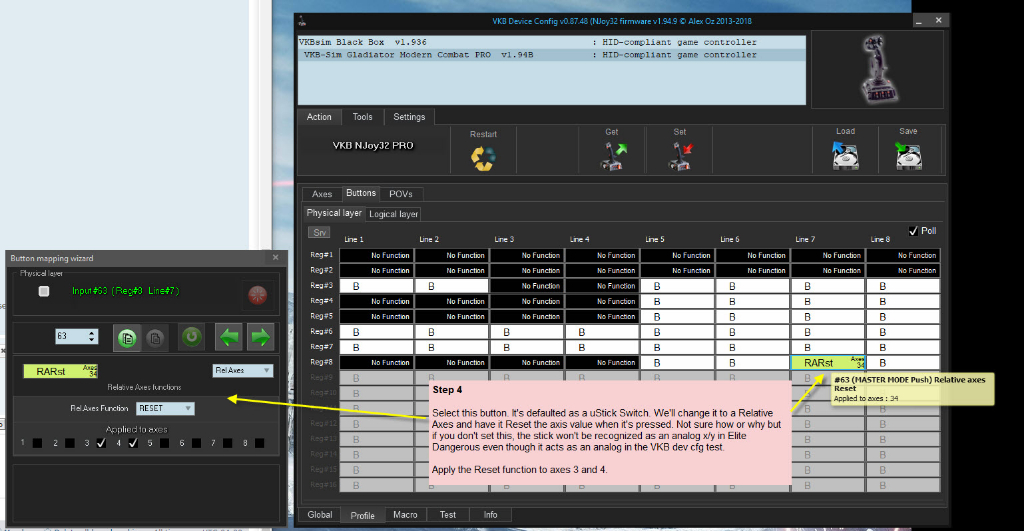This screenshot has width=1024, height=531.
Task: Select the Logical layer tab
Action: coord(393,214)
